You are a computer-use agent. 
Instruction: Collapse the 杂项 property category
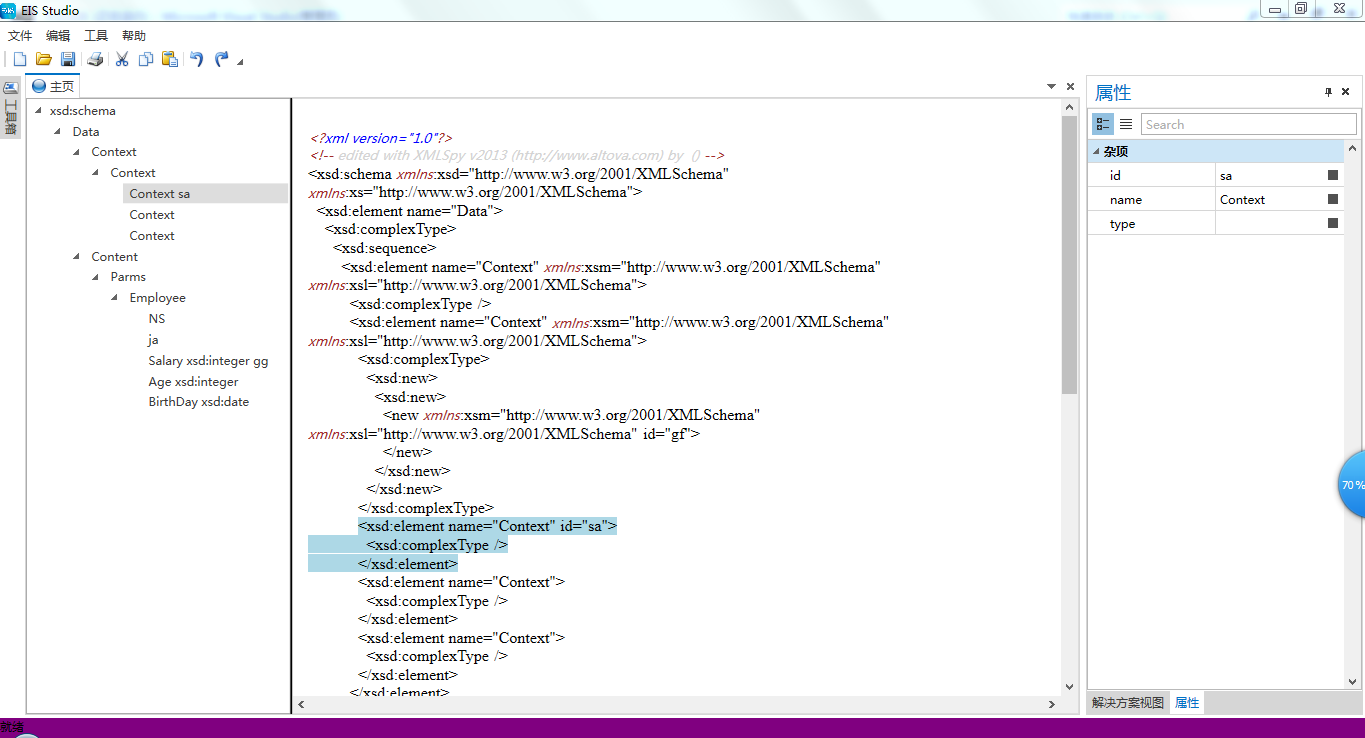click(1095, 152)
